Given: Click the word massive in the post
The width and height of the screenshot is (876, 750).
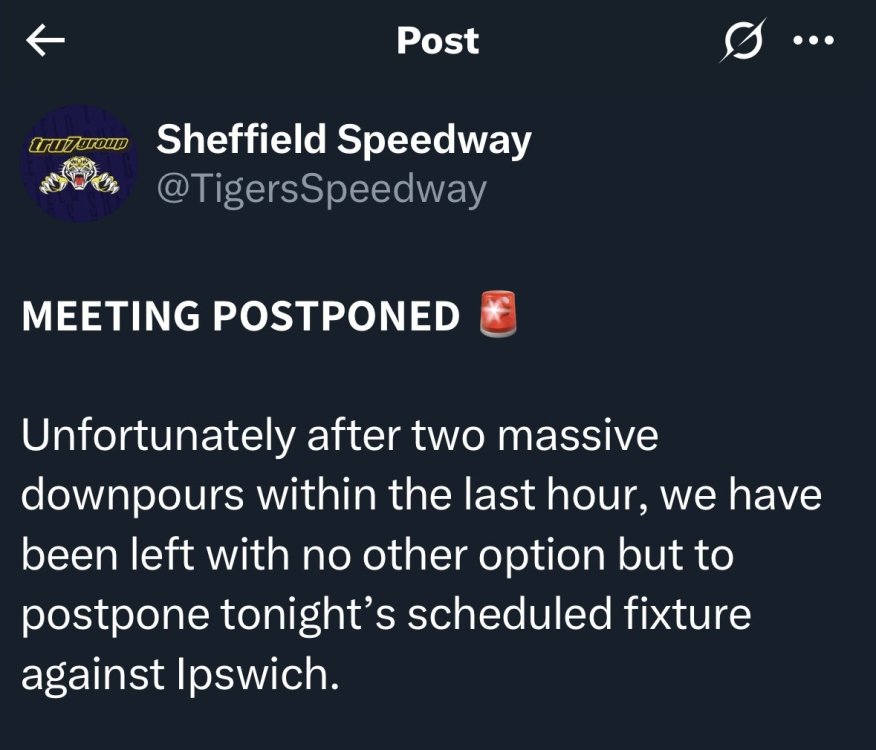Looking at the screenshot, I should (x=578, y=436).
